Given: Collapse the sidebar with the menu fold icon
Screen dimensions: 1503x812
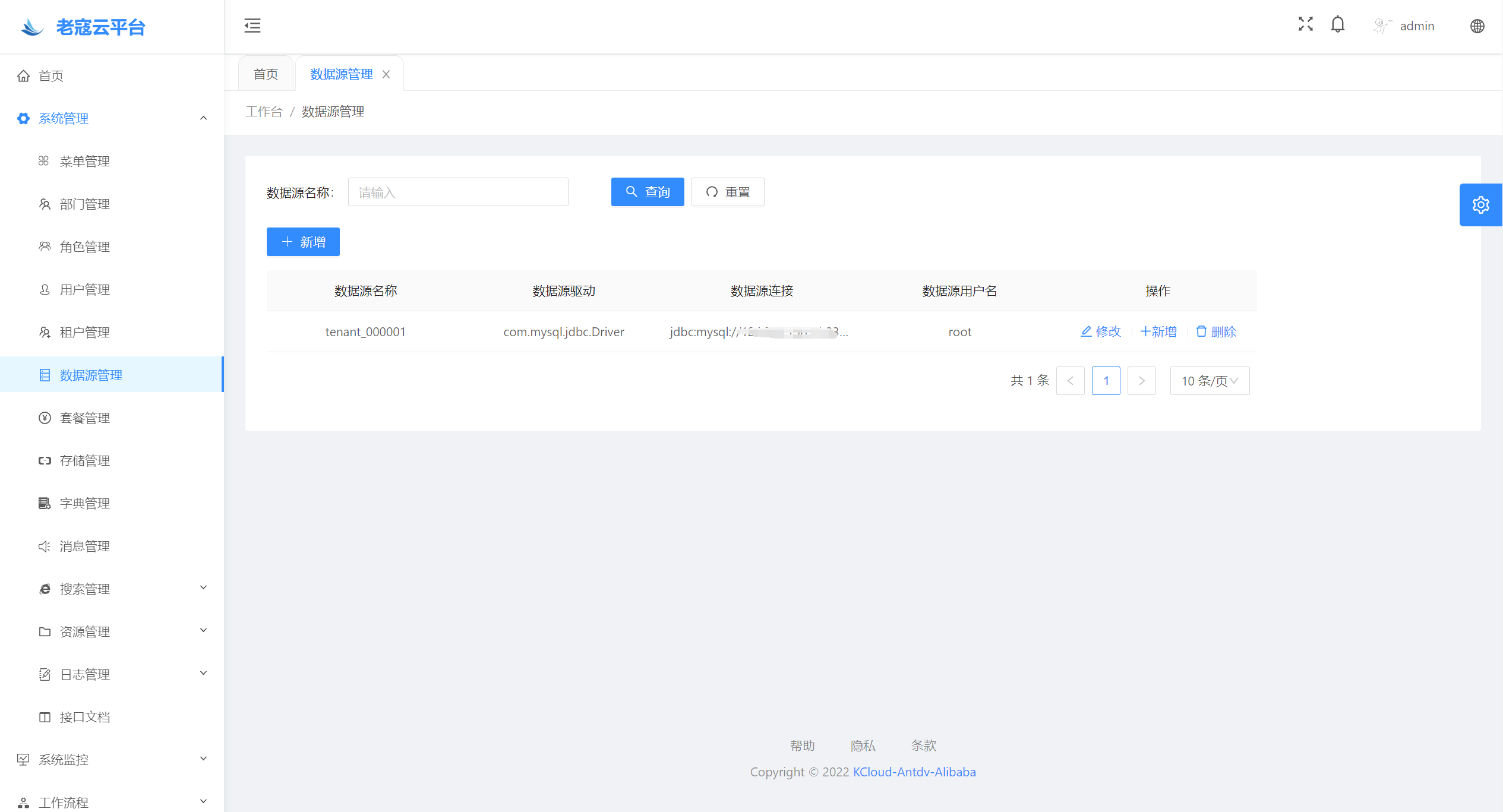Looking at the screenshot, I should click(x=252, y=26).
